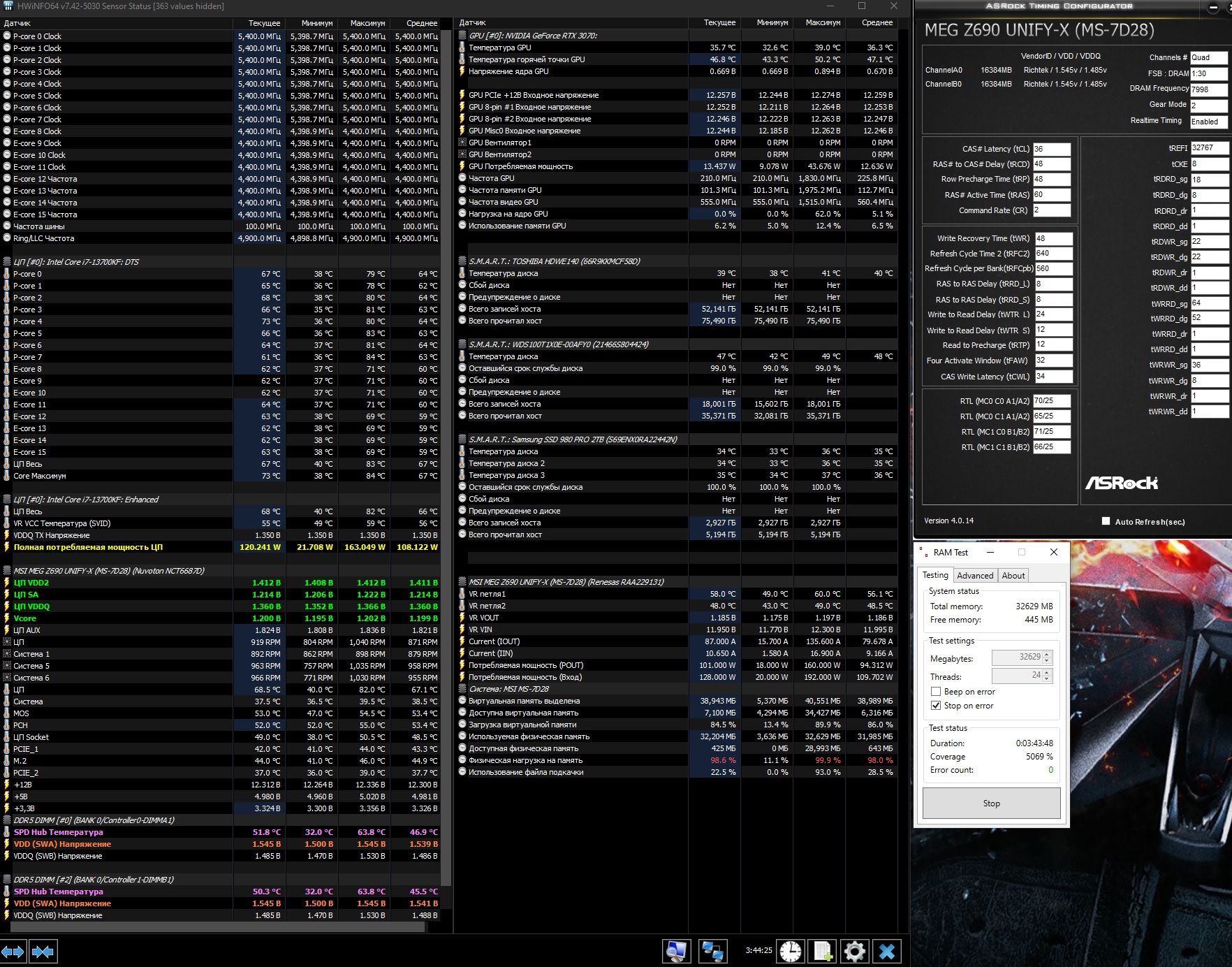Click the Megabytes field in RAM Test
The width and height of the screenshot is (1232, 967).
[1018, 657]
